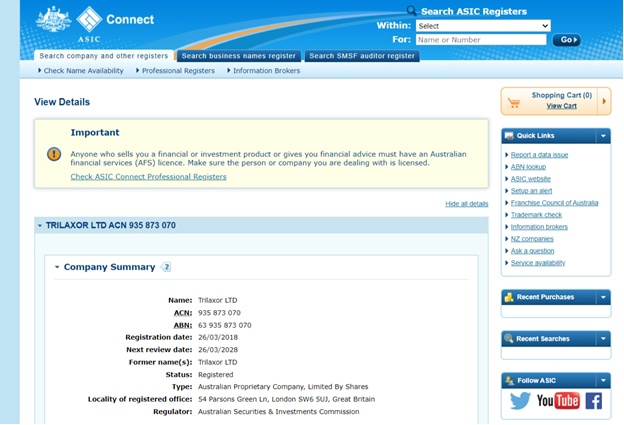Click the Recent Searches magnifier icon
Viewport: 624px width, 425px height.
[x=509, y=339]
